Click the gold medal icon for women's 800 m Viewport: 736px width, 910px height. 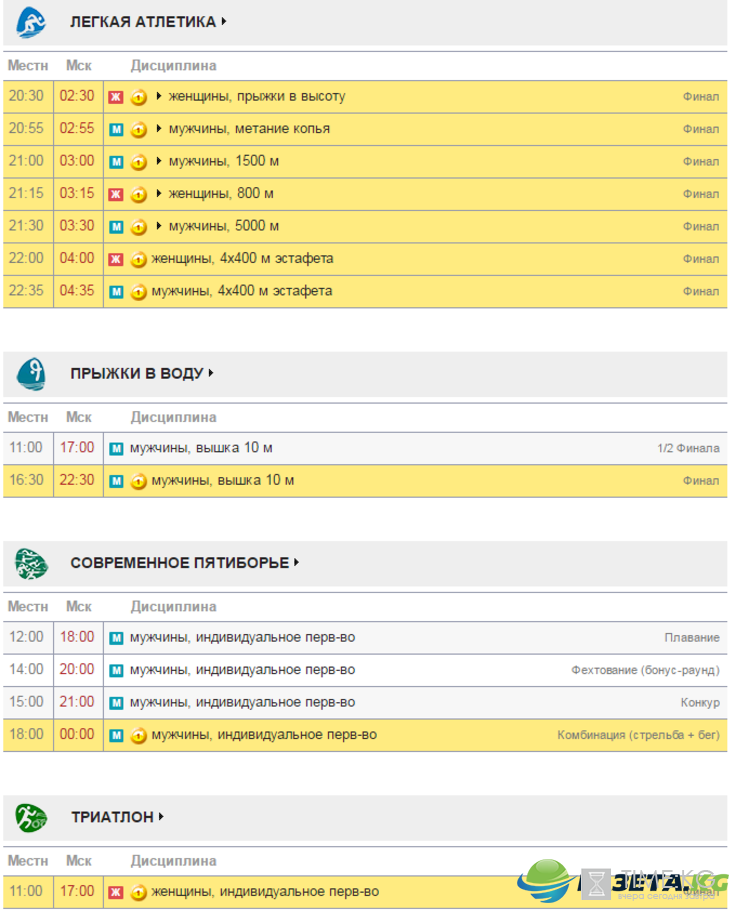point(138,194)
